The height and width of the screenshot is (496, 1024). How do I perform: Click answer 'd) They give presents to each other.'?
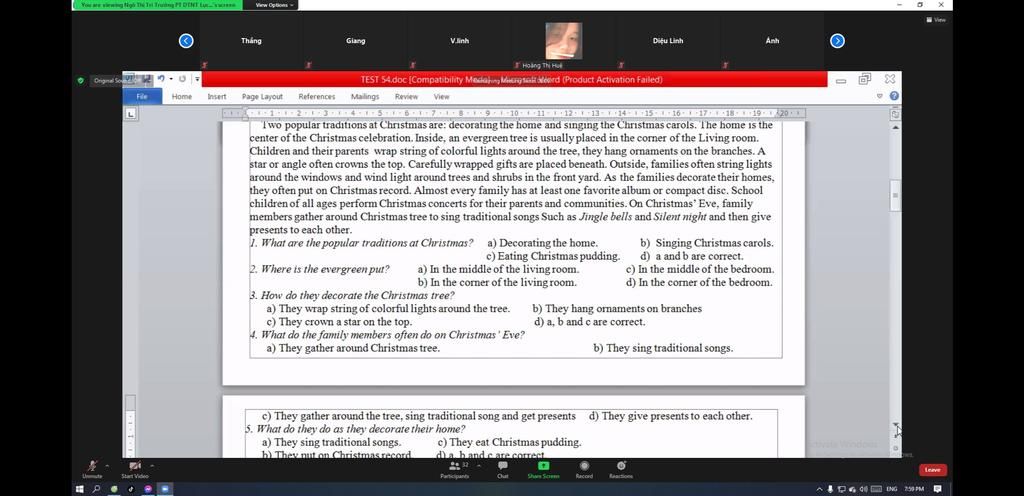(671, 416)
